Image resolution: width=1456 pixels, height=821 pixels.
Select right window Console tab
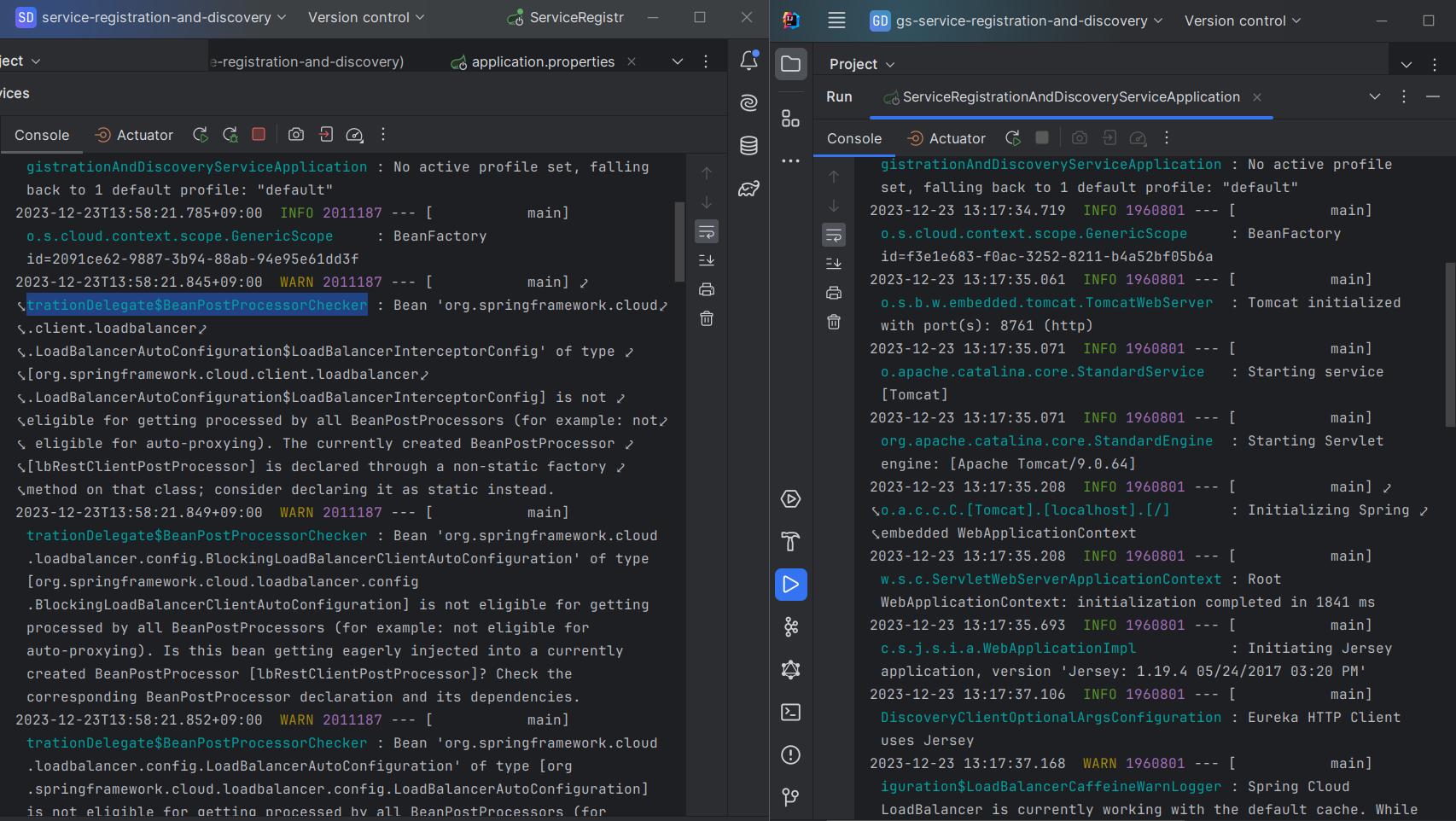[854, 138]
